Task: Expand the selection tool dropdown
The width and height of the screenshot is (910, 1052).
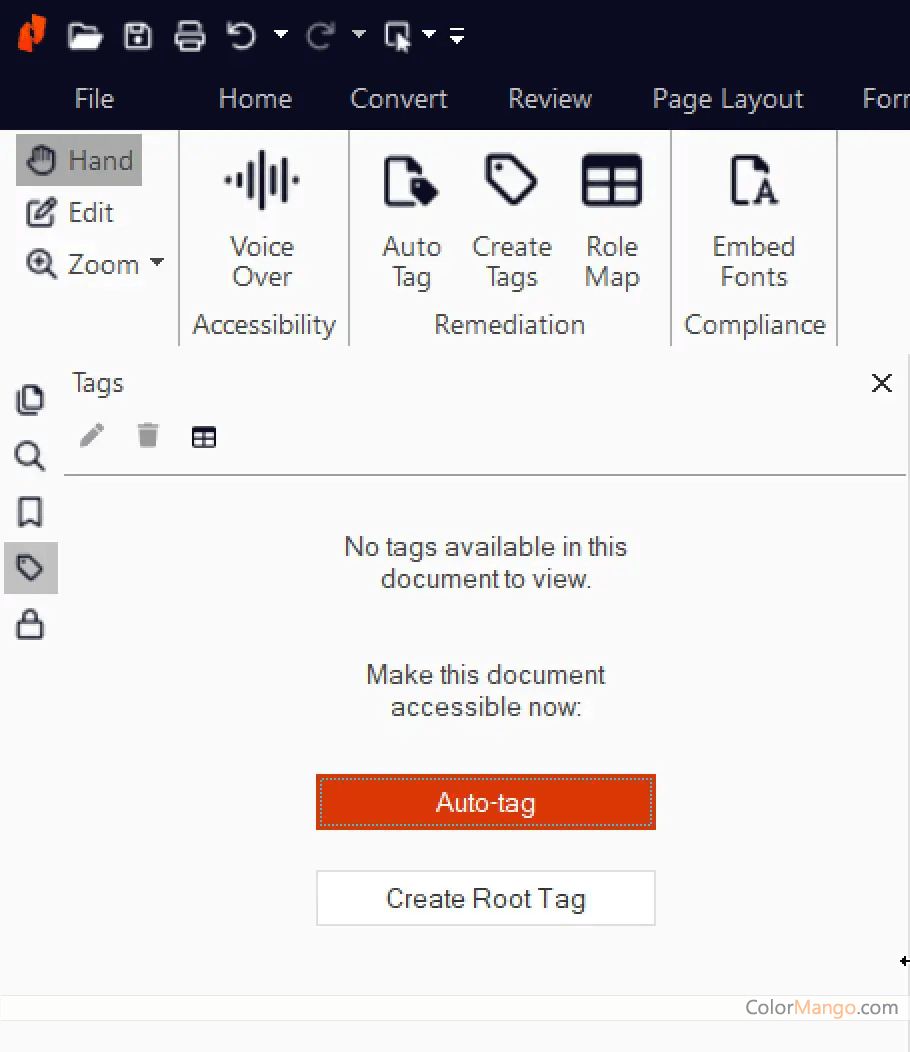Action: (428, 36)
